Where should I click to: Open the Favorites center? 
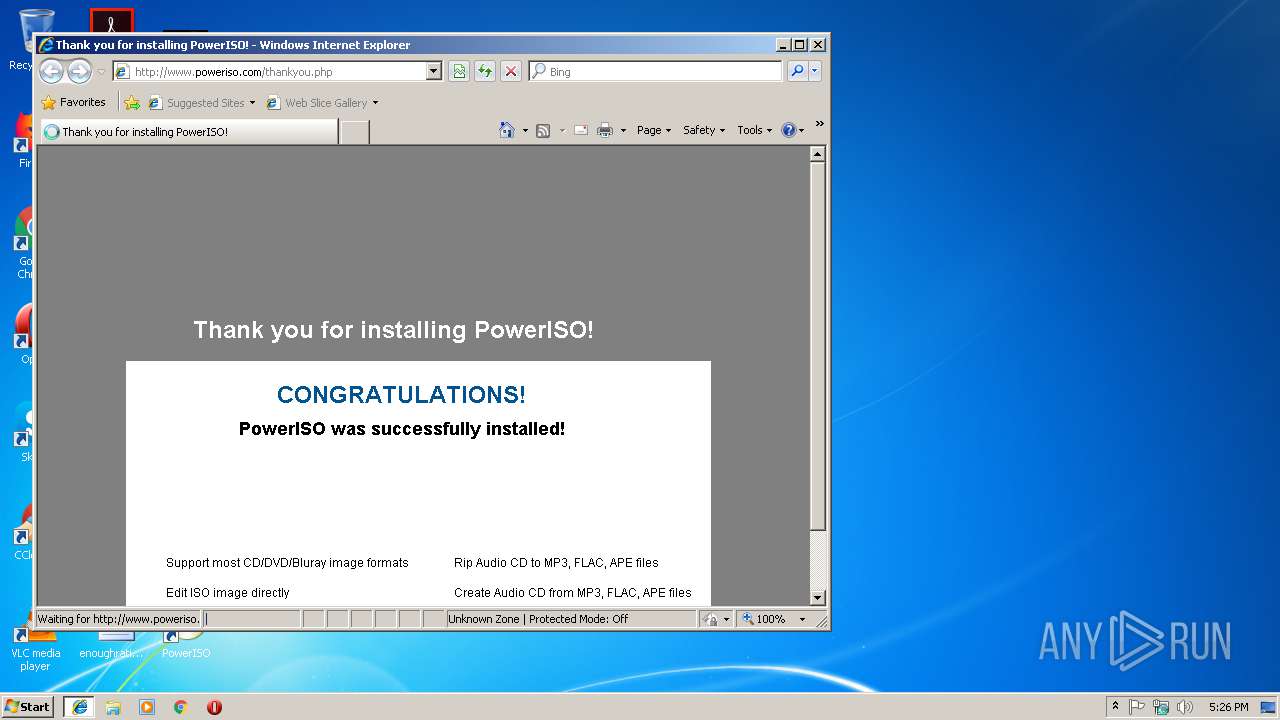coord(73,102)
